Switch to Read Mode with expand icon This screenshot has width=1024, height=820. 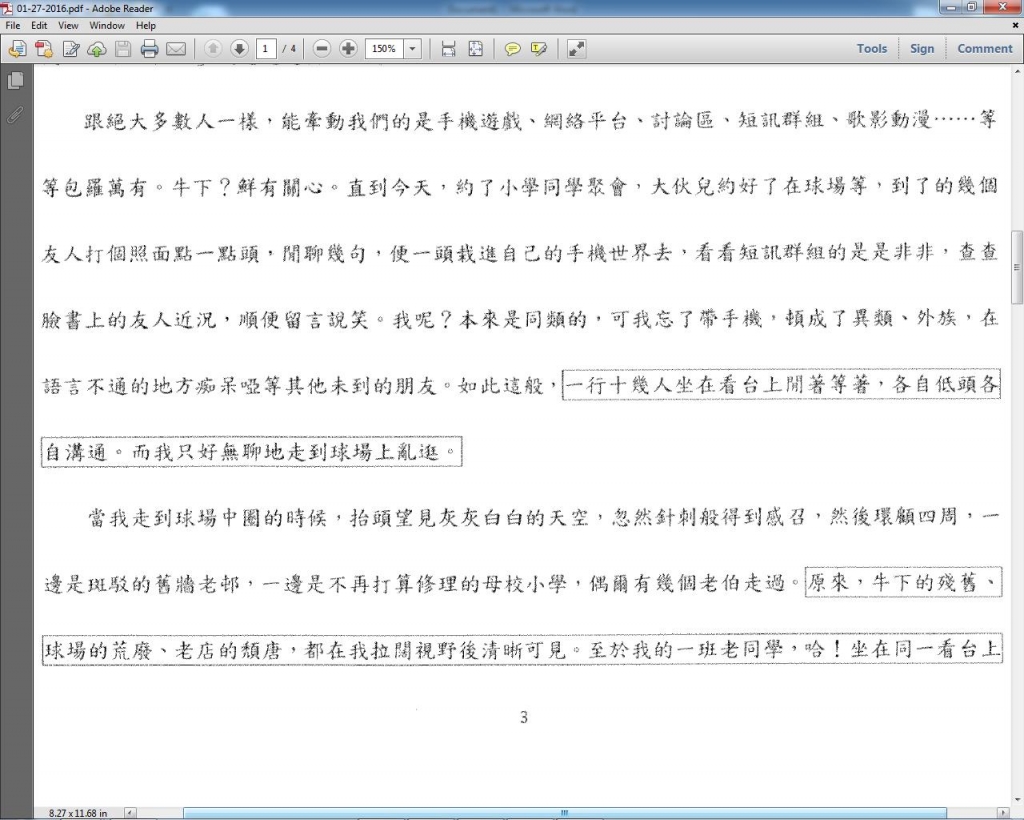point(576,49)
